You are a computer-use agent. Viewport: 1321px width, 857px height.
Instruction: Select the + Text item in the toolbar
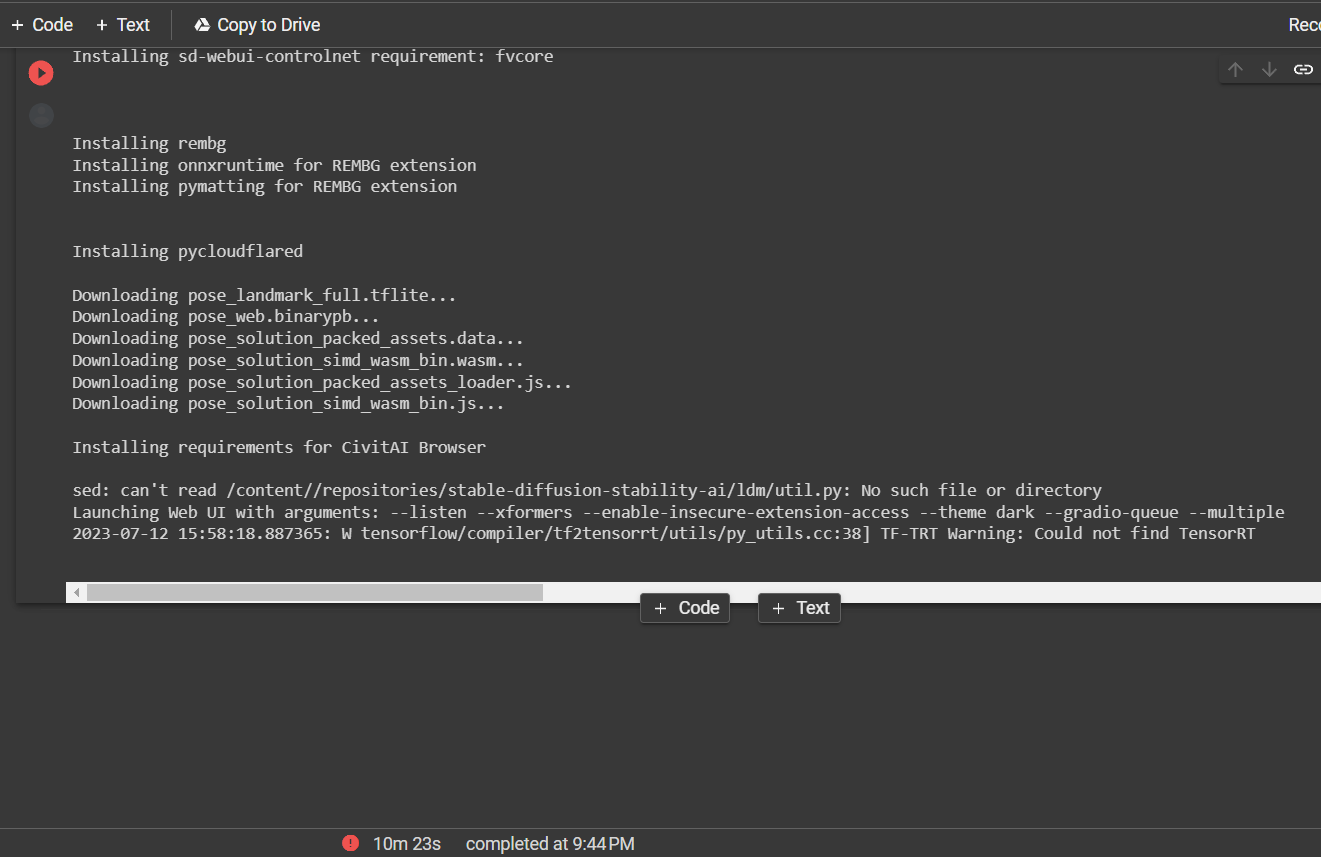coord(122,24)
